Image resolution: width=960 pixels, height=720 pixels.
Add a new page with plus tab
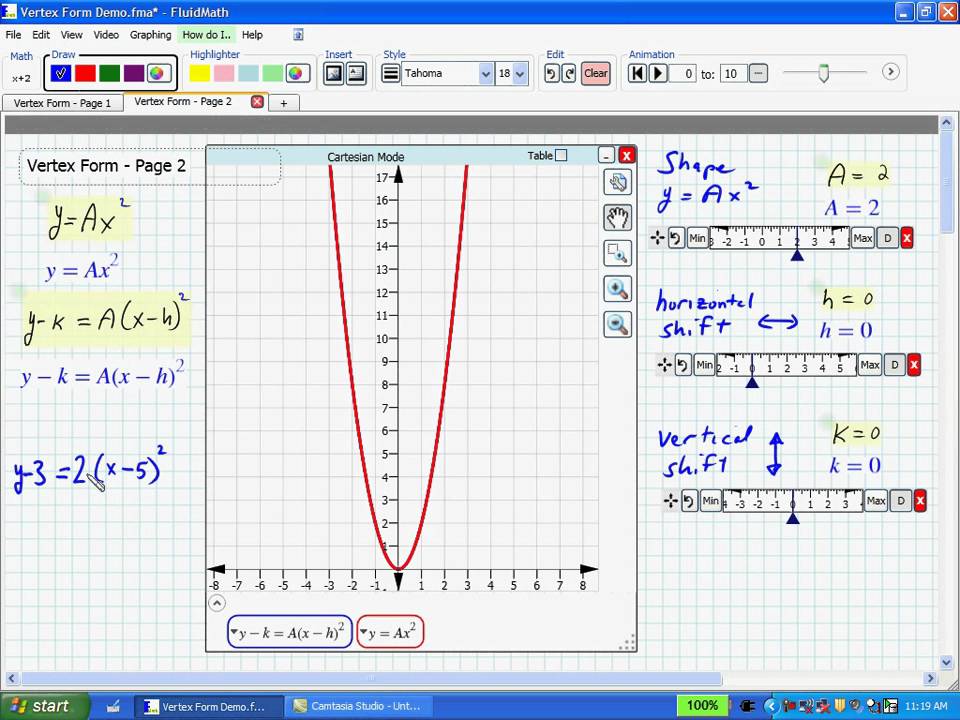[283, 103]
